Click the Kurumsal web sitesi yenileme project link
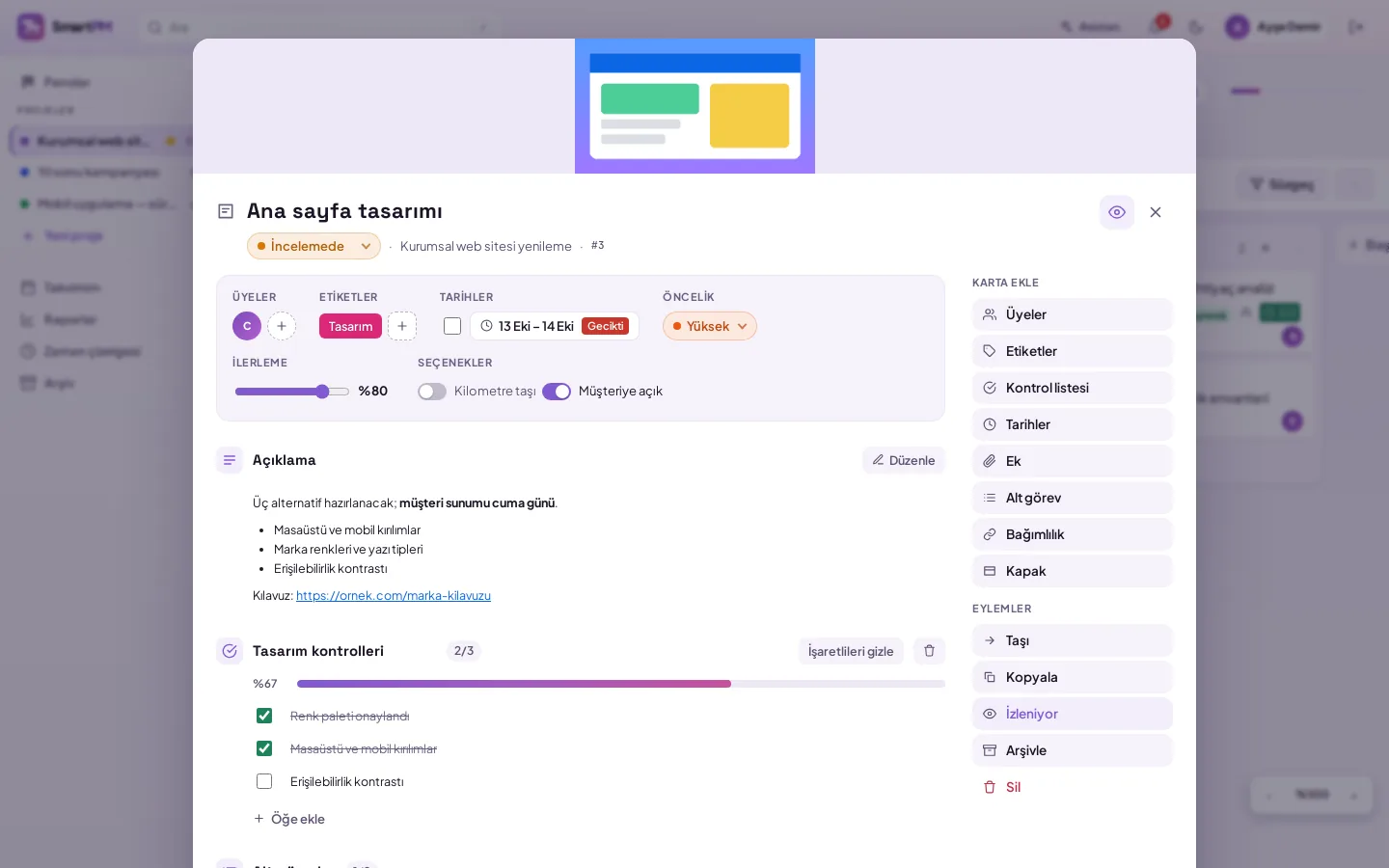This screenshot has height=868, width=1389. coord(486,246)
